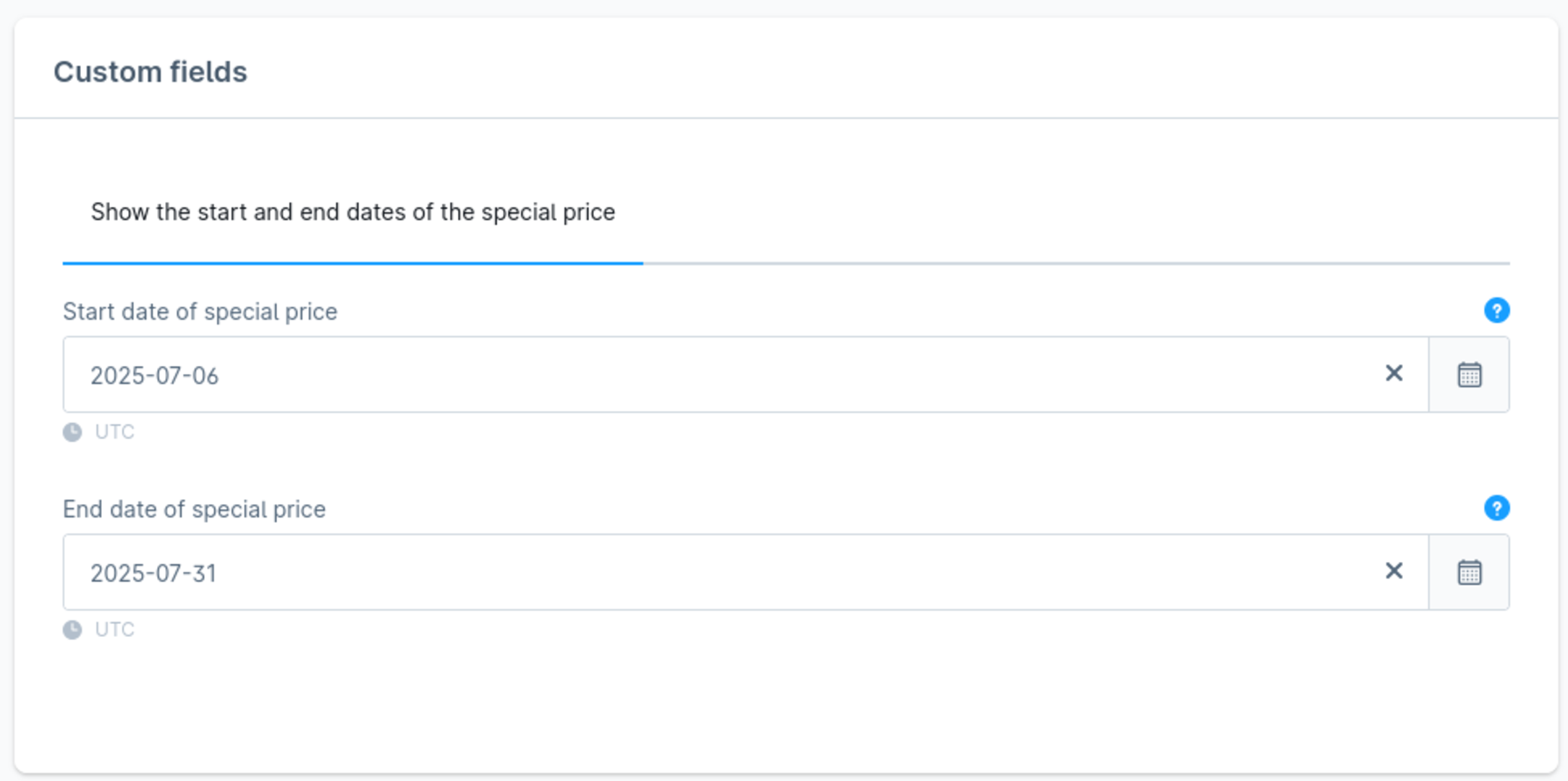Click the Custom fields card heading
Screen dimensions: 1568x781
point(151,72)
